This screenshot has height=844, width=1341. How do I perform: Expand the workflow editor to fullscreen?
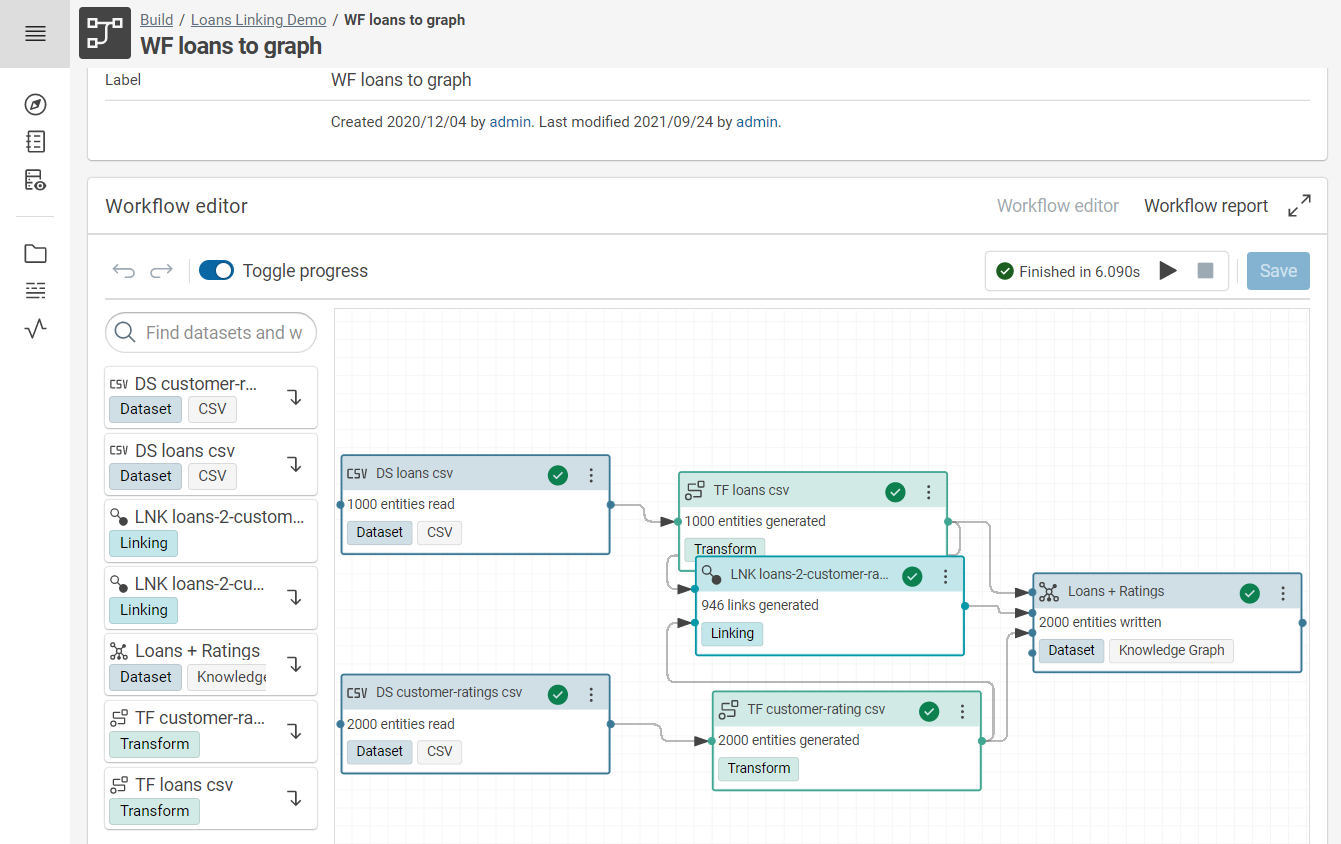(1299, 205)
